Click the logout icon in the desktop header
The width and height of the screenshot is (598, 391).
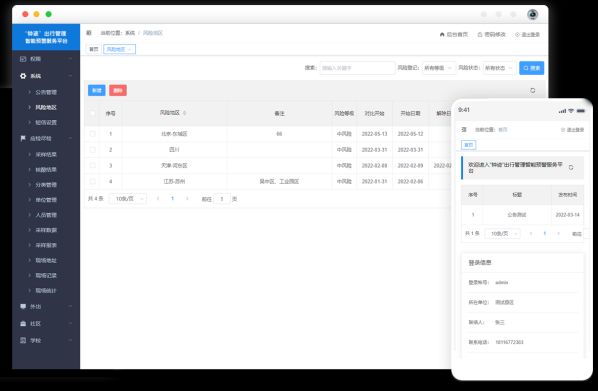[518, 34]
